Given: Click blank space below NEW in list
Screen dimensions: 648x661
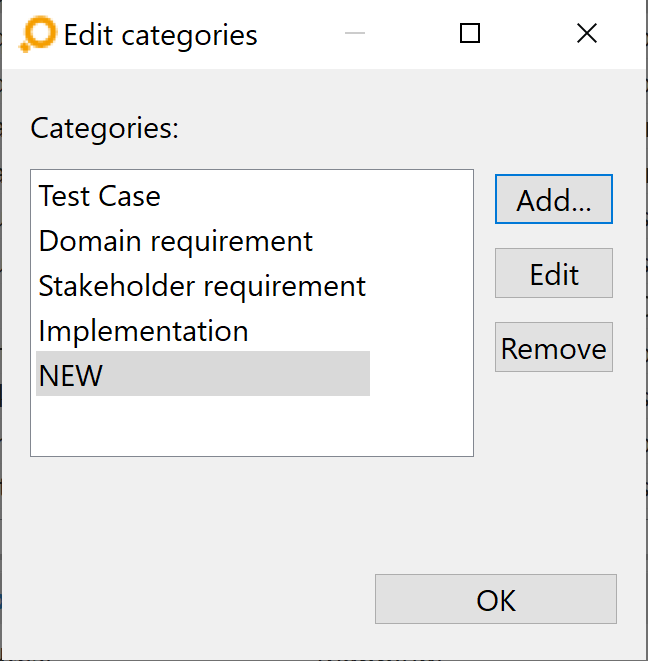Looking at the screenshot, I should [x=252, y=426].
